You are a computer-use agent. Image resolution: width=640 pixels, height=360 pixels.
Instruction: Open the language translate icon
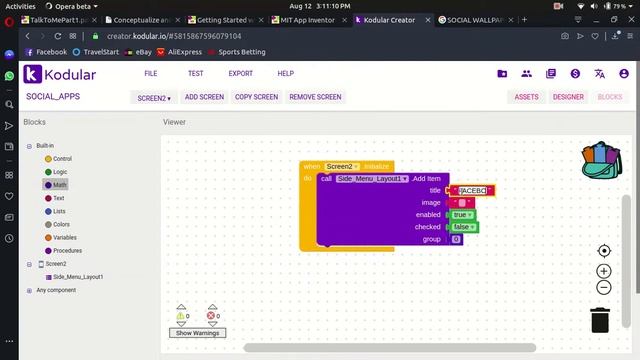pyautogui.click(x=599, y=73)
